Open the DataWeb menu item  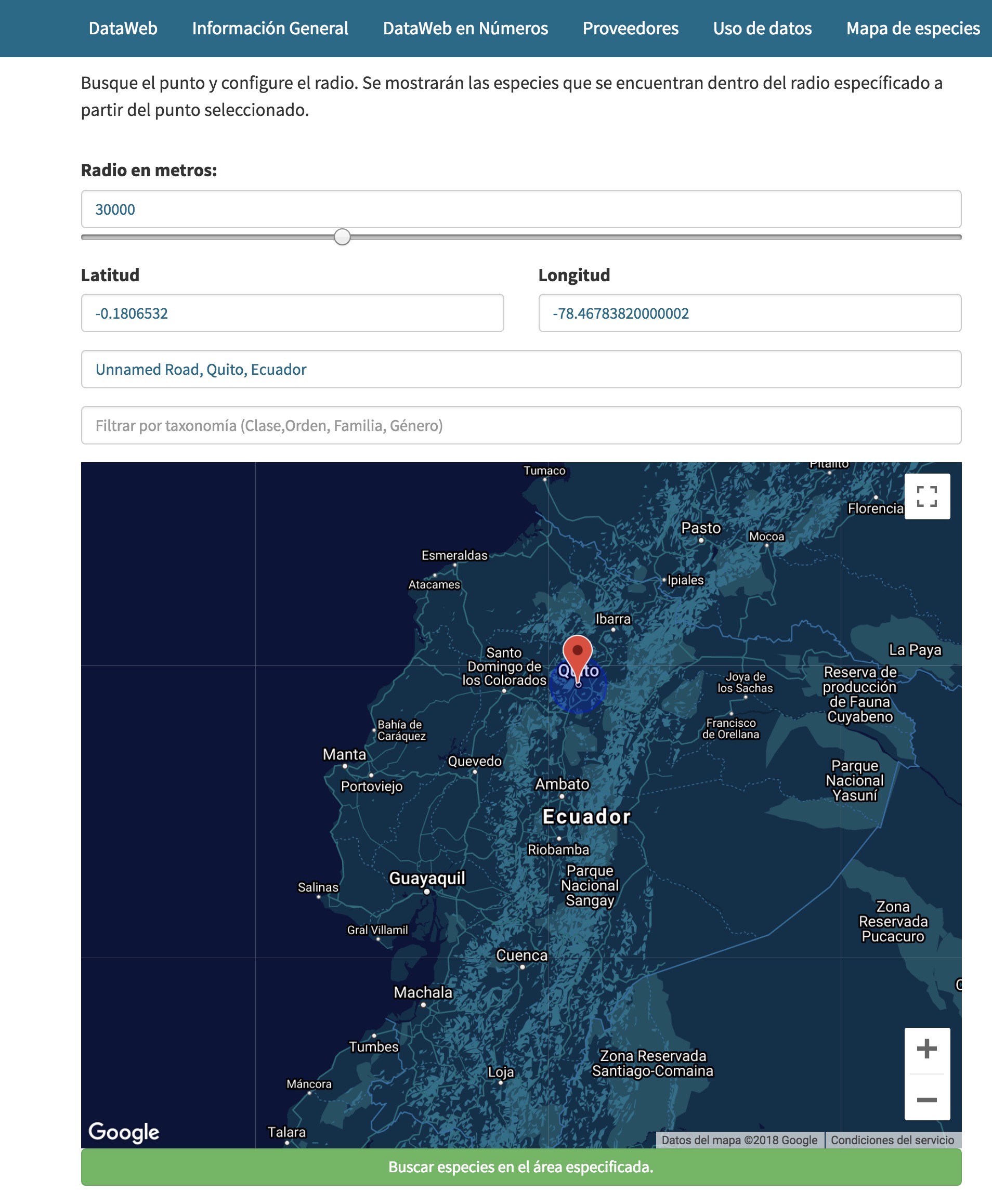(123, 29)
